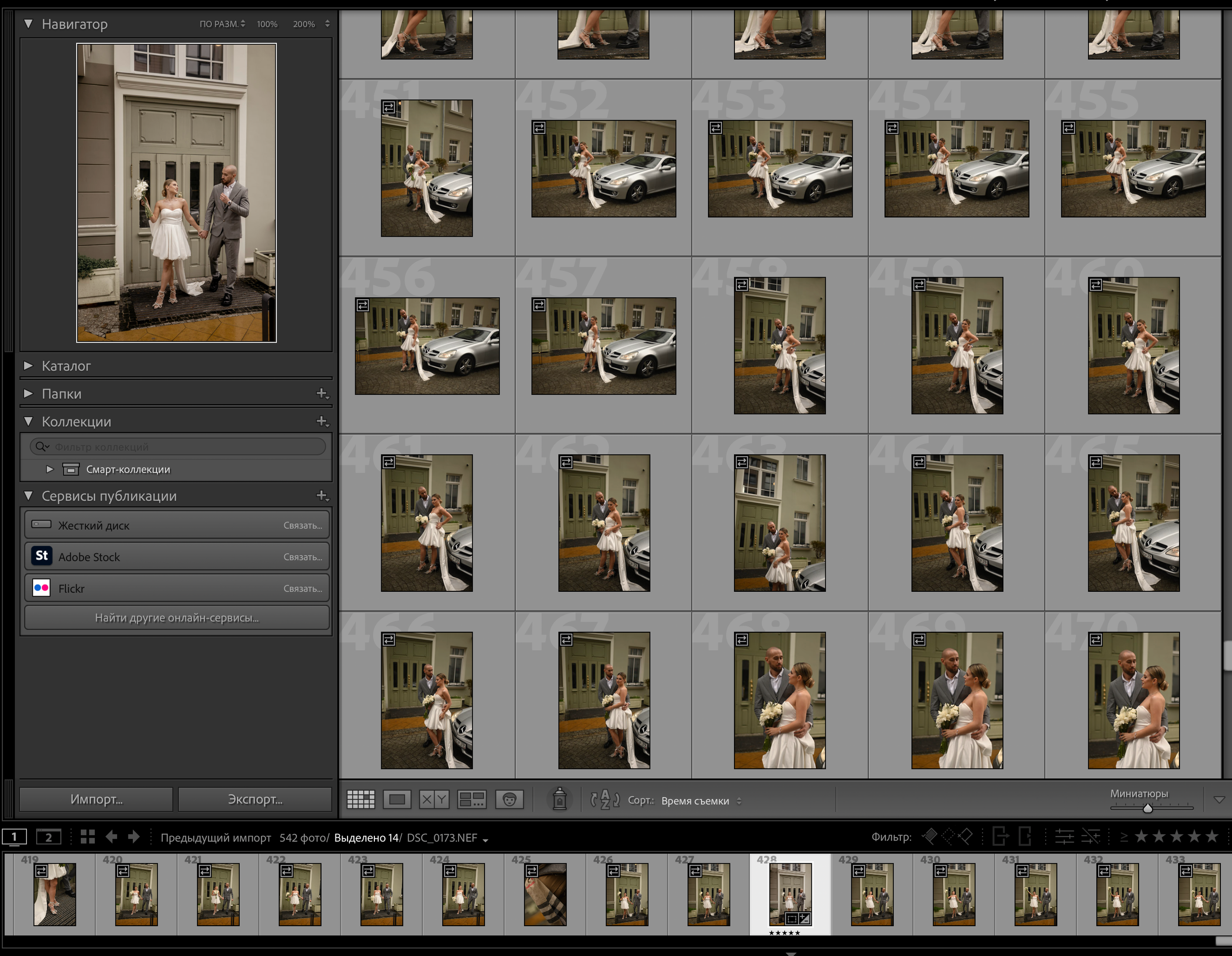Toggle flagged photos filter

click(x=930, y=836)
